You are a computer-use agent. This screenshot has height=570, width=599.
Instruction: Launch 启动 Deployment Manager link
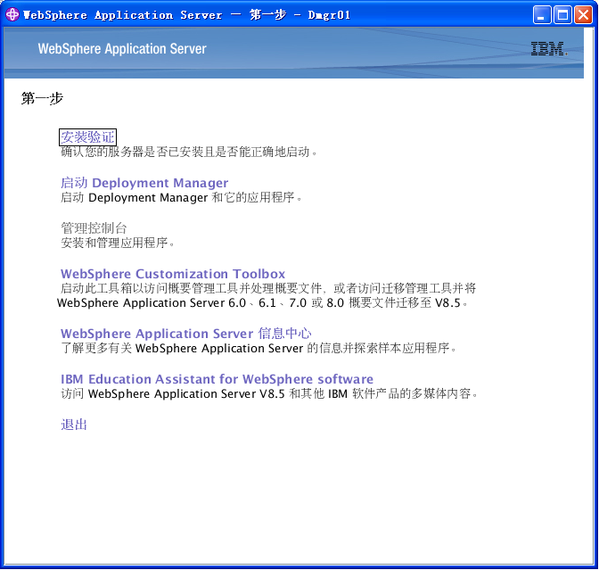144,183
